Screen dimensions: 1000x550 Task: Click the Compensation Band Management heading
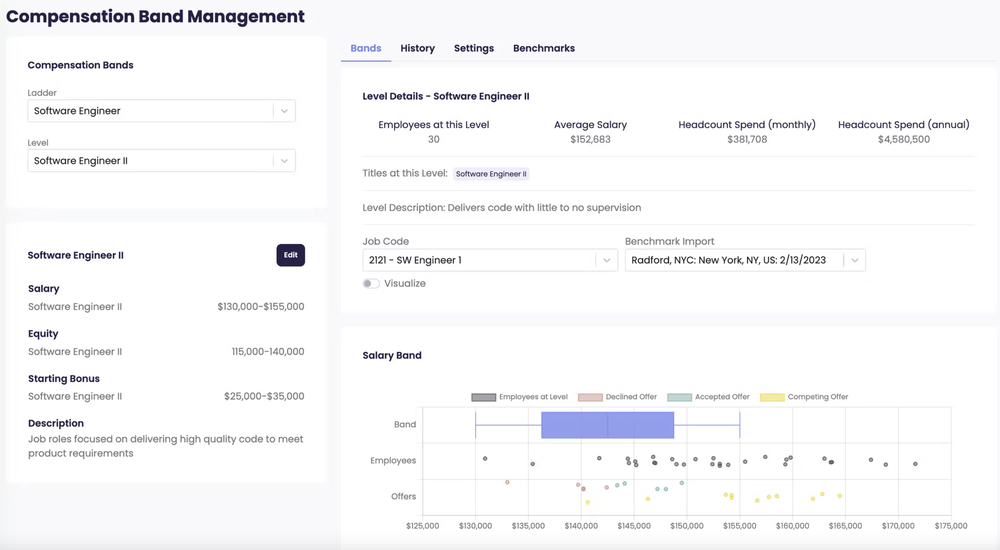156,17
